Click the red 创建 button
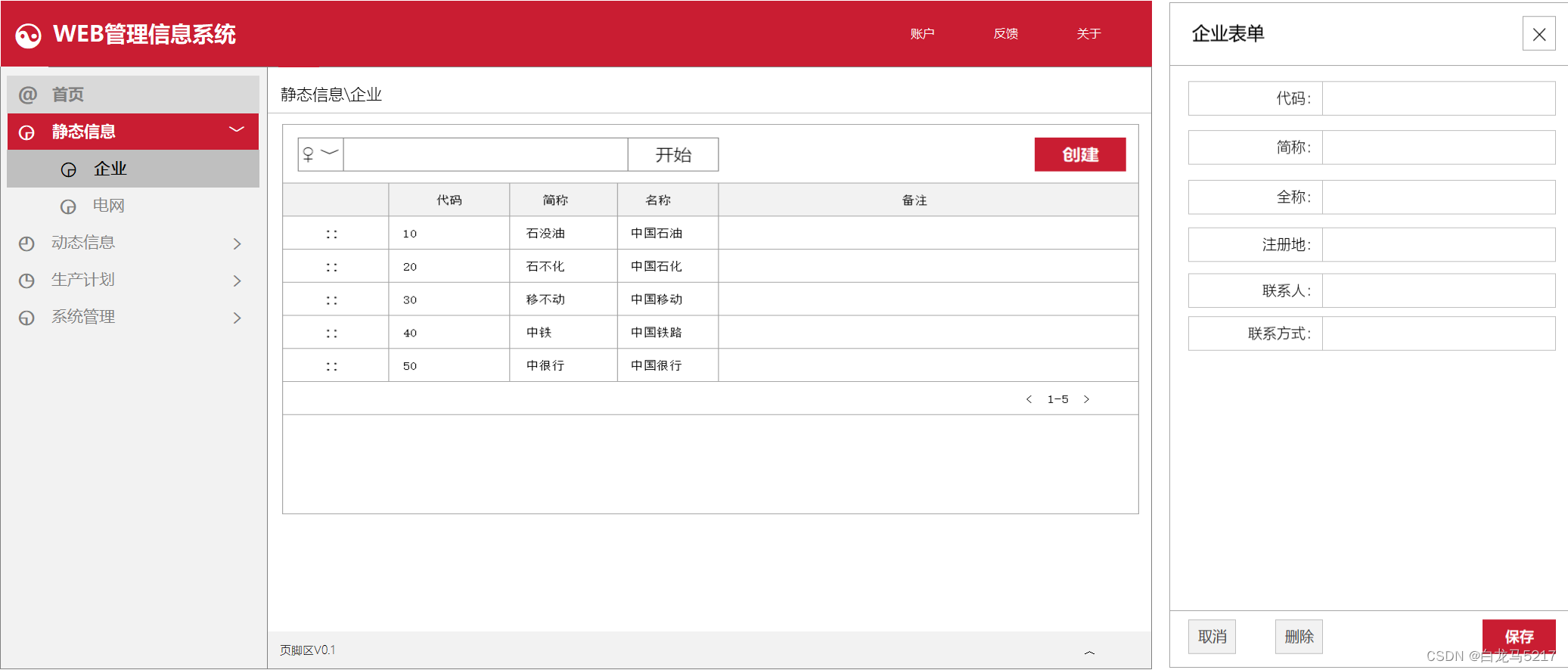This screenshot has height=670, width=1568. (x=1080, y=154)
